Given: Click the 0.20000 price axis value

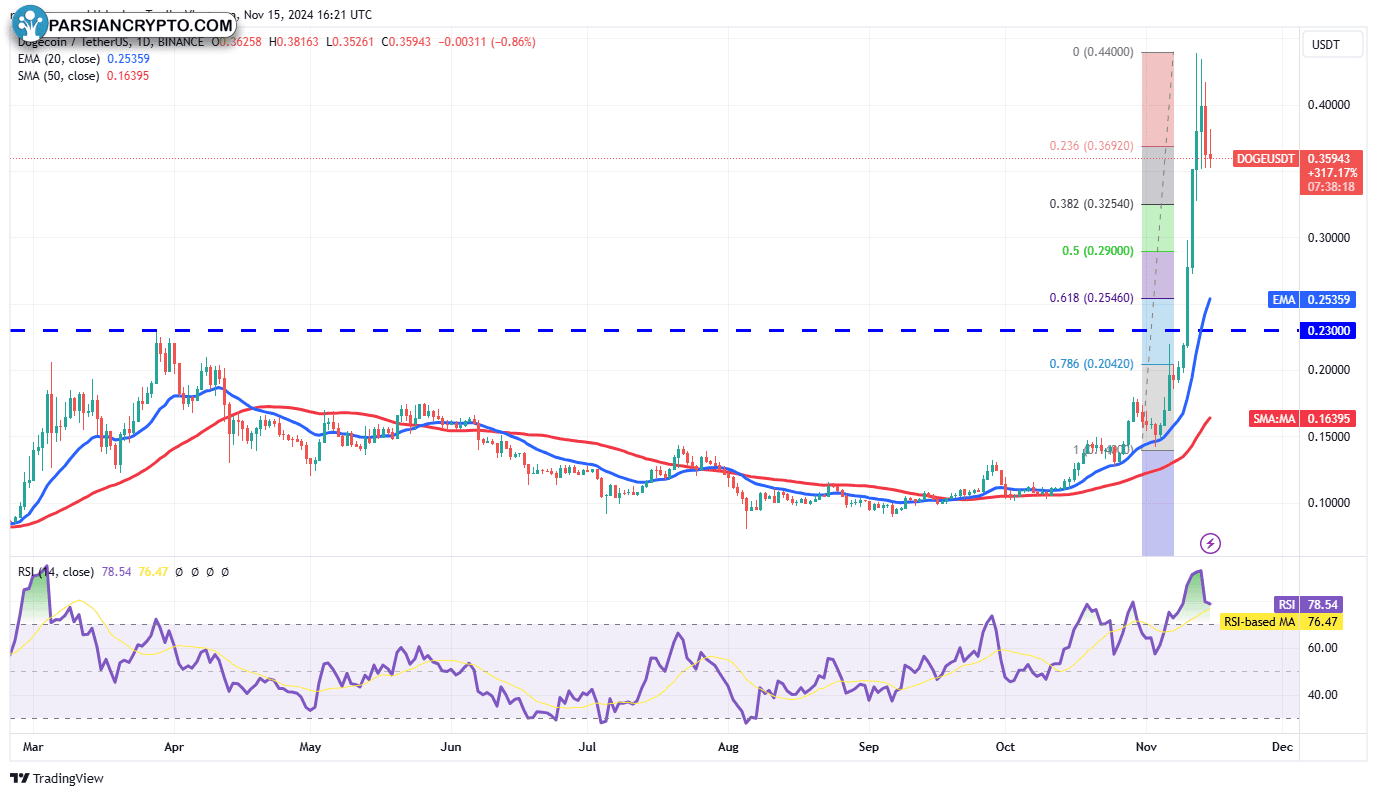Looking at the screenshot, I should click(1329, 370).
